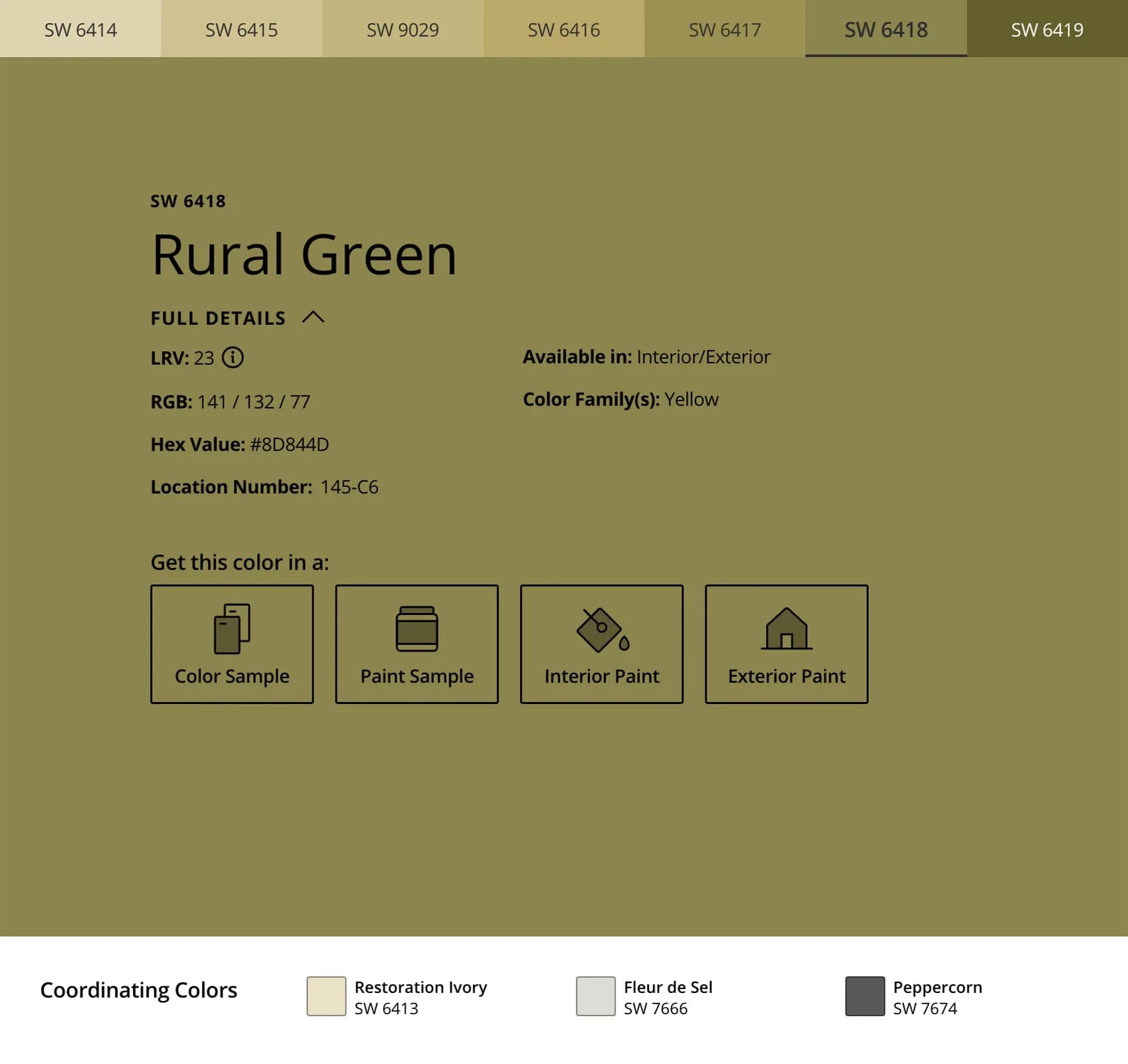Viewport: 1128px width, 1064px height.
Task: Click the 'Get this color in a:' text
Action: tap(240, 562)
